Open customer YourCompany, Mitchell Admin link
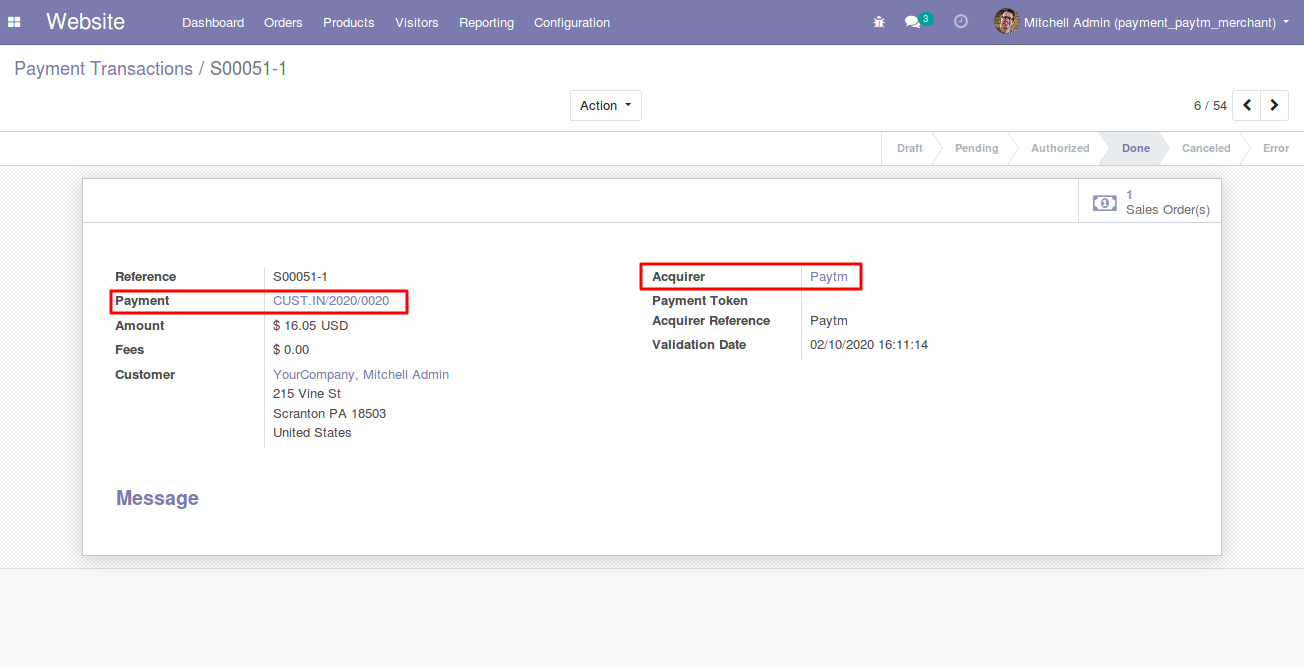Viewport: 1304px width, 668px height. (x=361, y=375)
